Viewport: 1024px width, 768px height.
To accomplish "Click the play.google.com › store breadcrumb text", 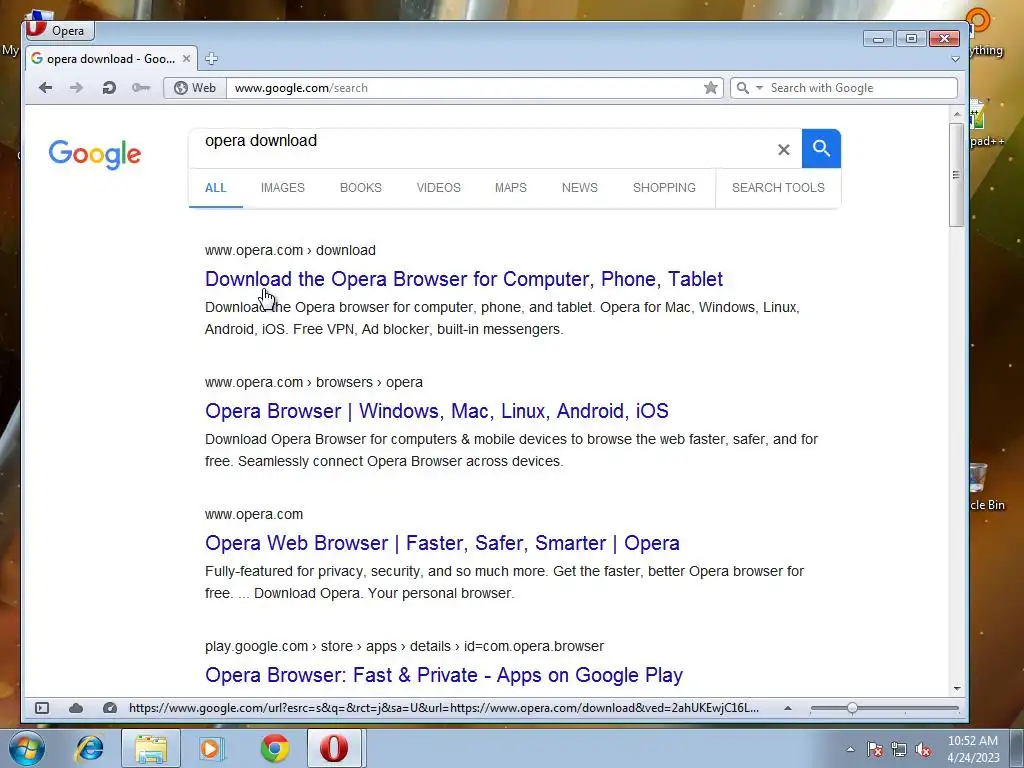I will click(x=404, y=646).
